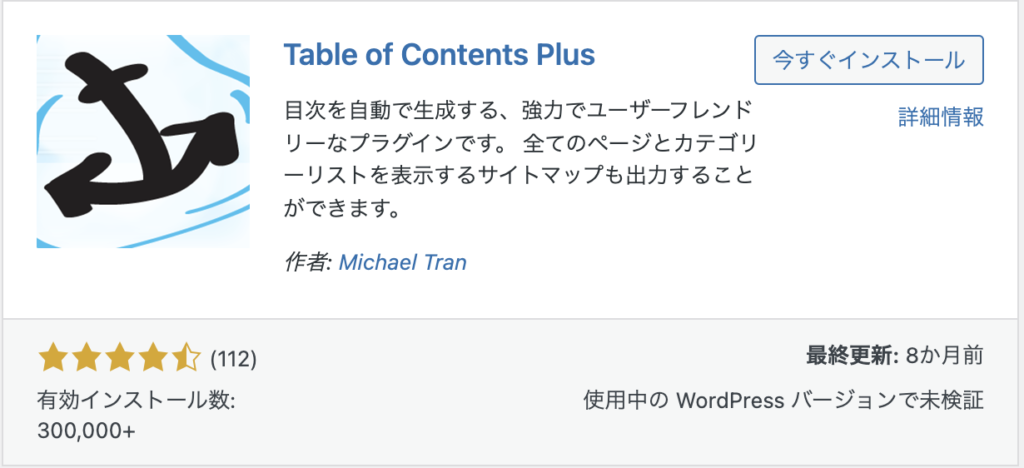Click the WordPress version compatibility notice
The image size is (1024, 468).
[784, 401]
